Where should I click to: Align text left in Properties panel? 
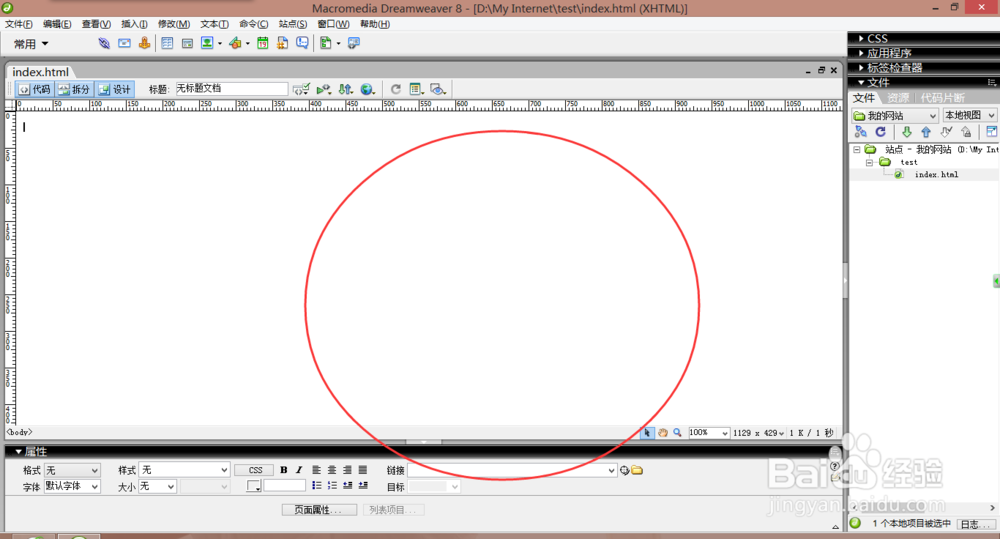316,470
